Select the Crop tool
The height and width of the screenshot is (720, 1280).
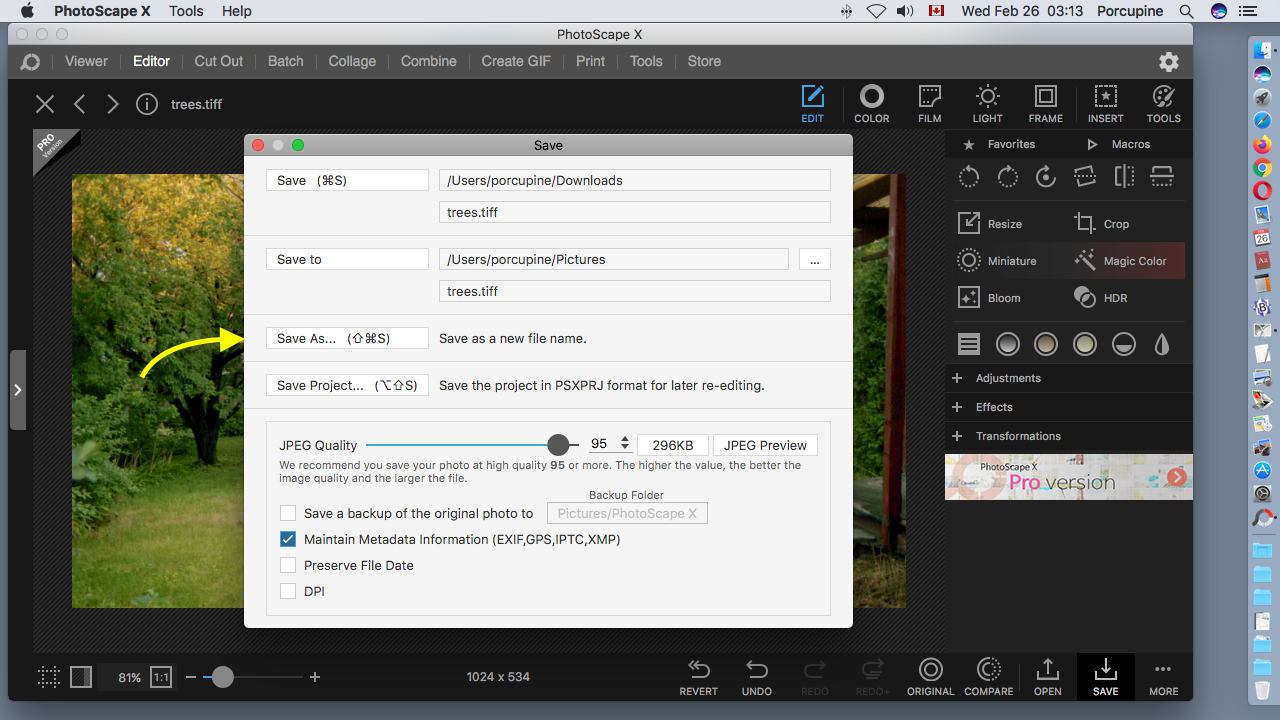(x=1101, y=224)
